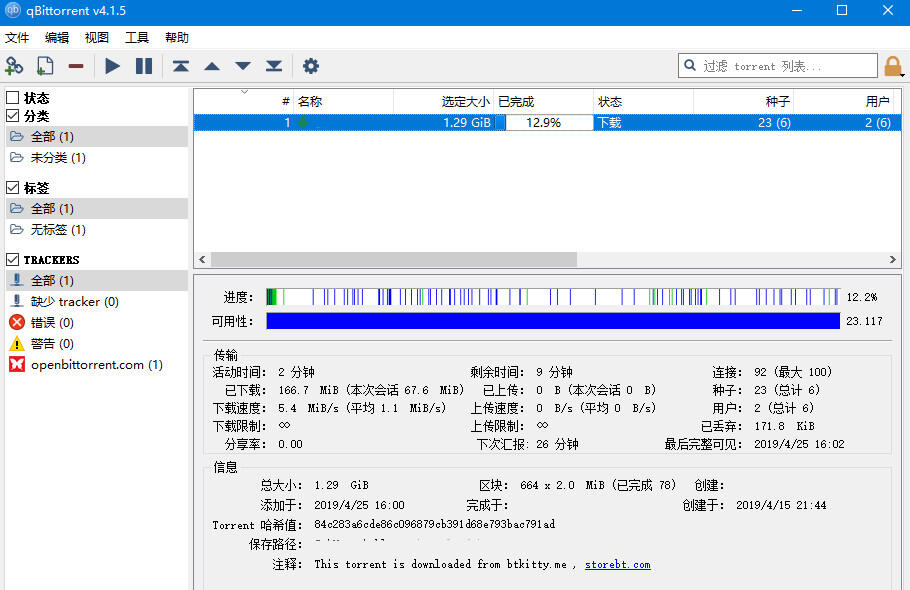Viewport: 910px width, 590px height.
Task: Delete selected torrent with red minus icon
Action: point(76,66)
